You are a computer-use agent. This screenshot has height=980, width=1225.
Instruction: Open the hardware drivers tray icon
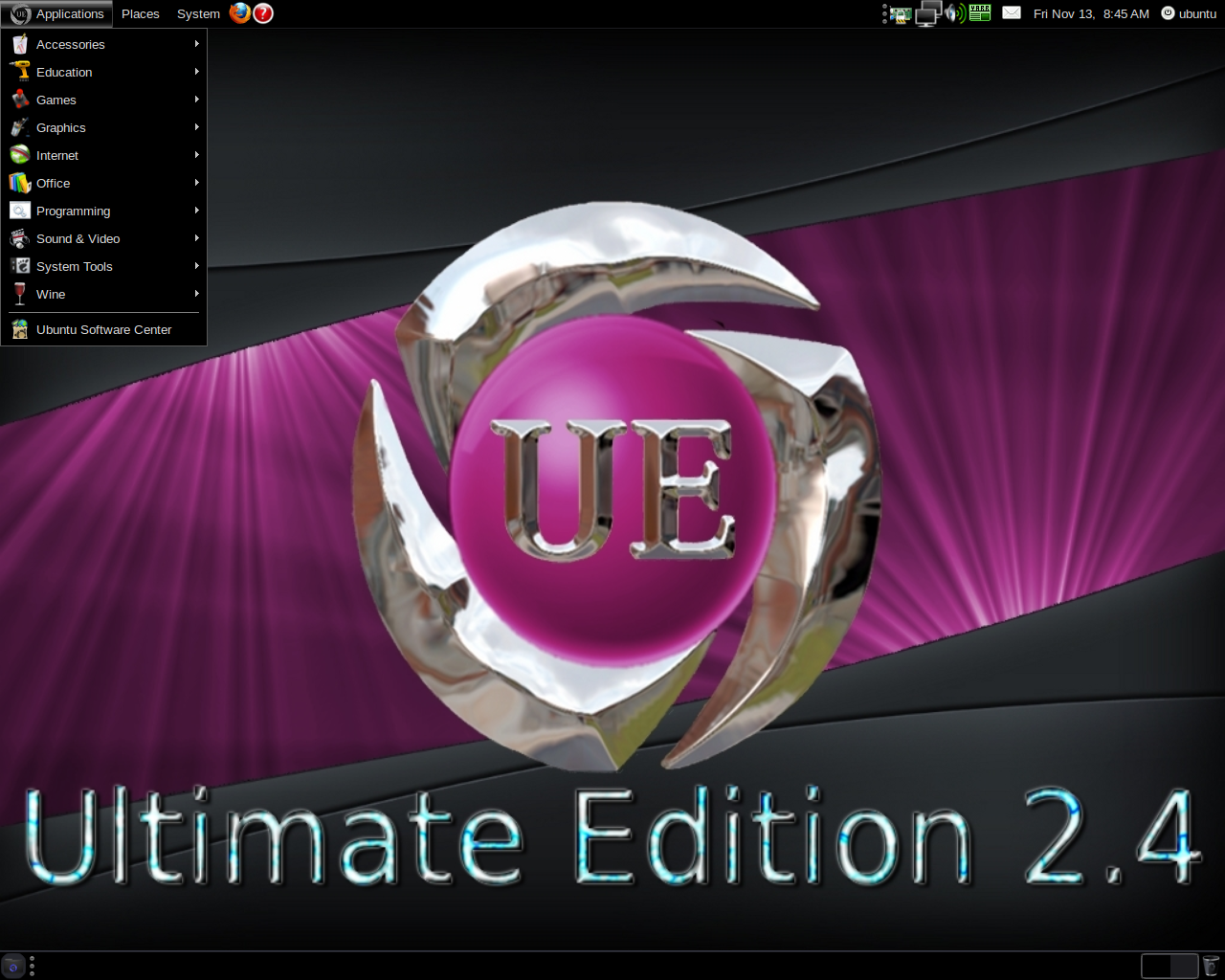(901, 14)
